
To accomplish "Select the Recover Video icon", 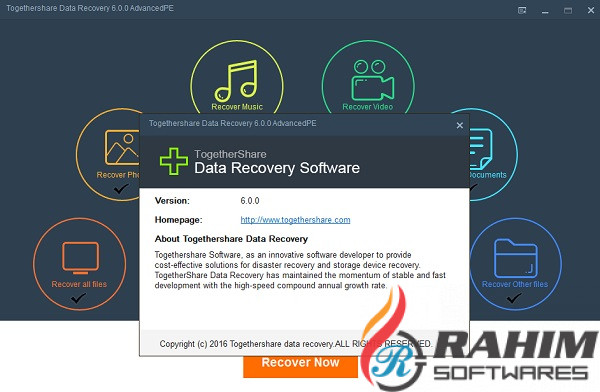I will [x=372, y=80].
